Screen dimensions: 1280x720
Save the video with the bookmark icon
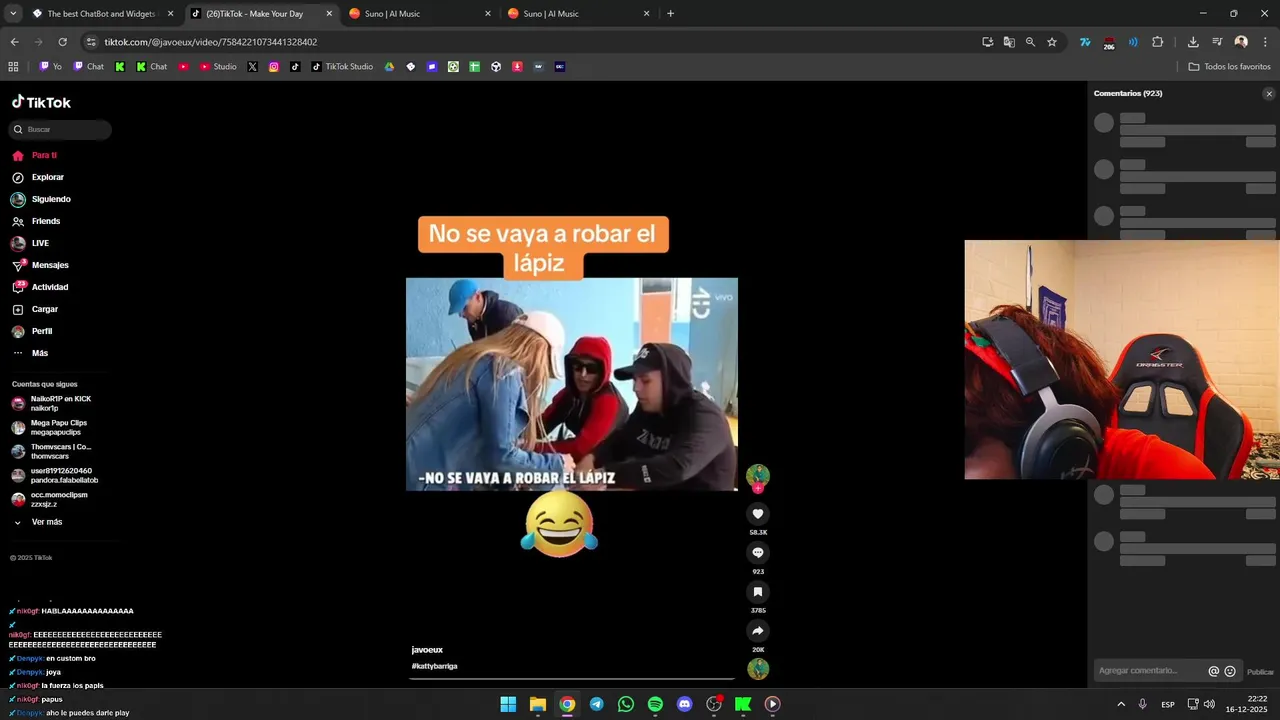pyautogui.click(x=758, y=592)
